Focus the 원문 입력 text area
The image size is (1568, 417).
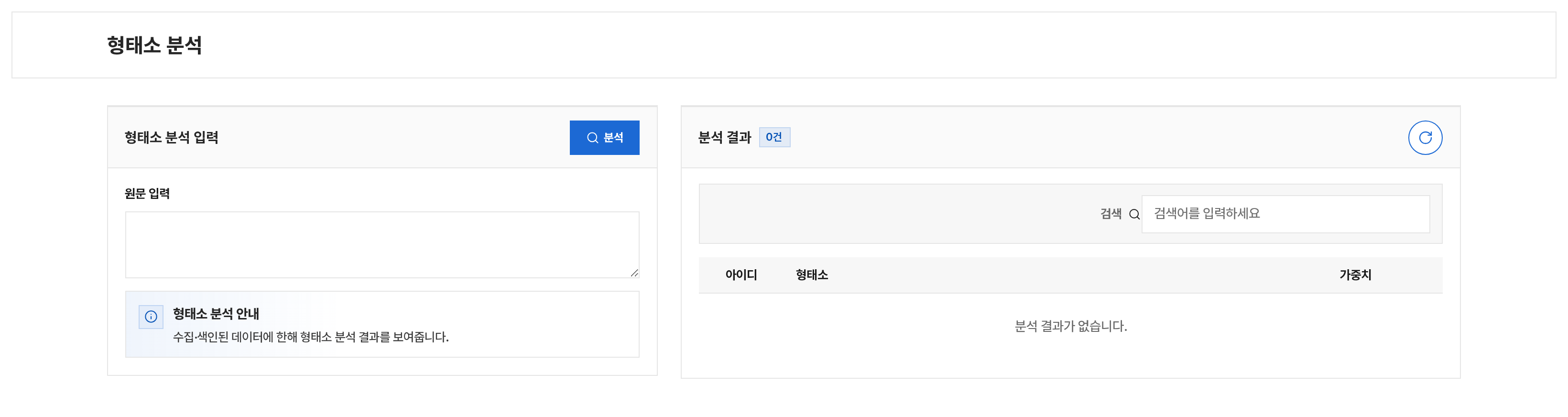(381, 245)
